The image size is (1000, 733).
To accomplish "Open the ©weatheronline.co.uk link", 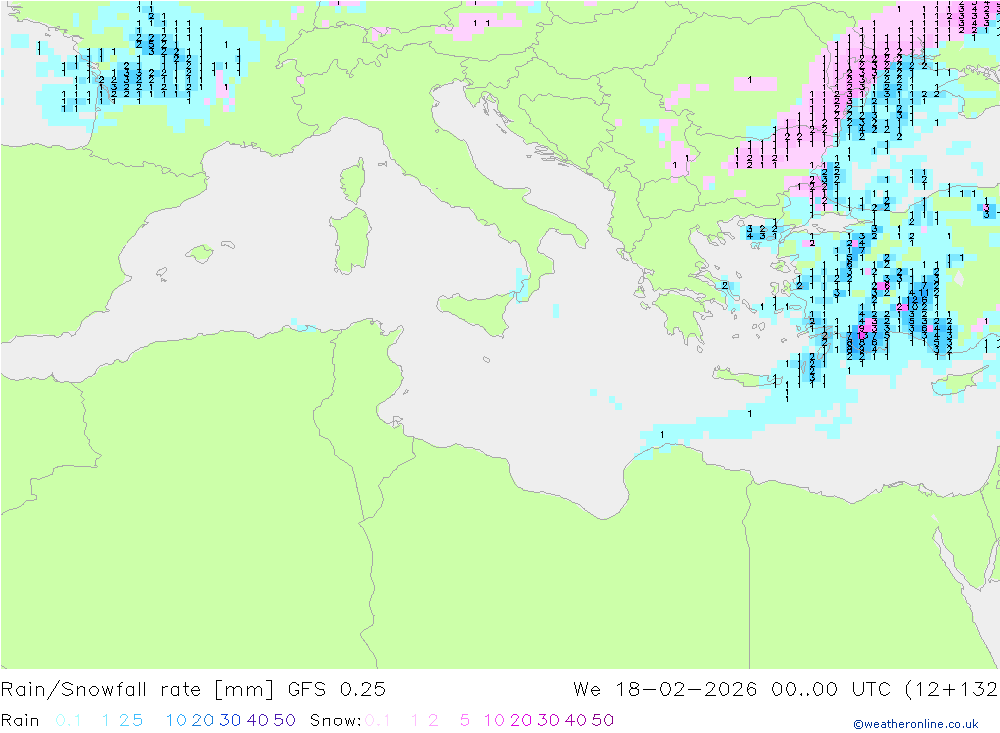I will (916, 724).
